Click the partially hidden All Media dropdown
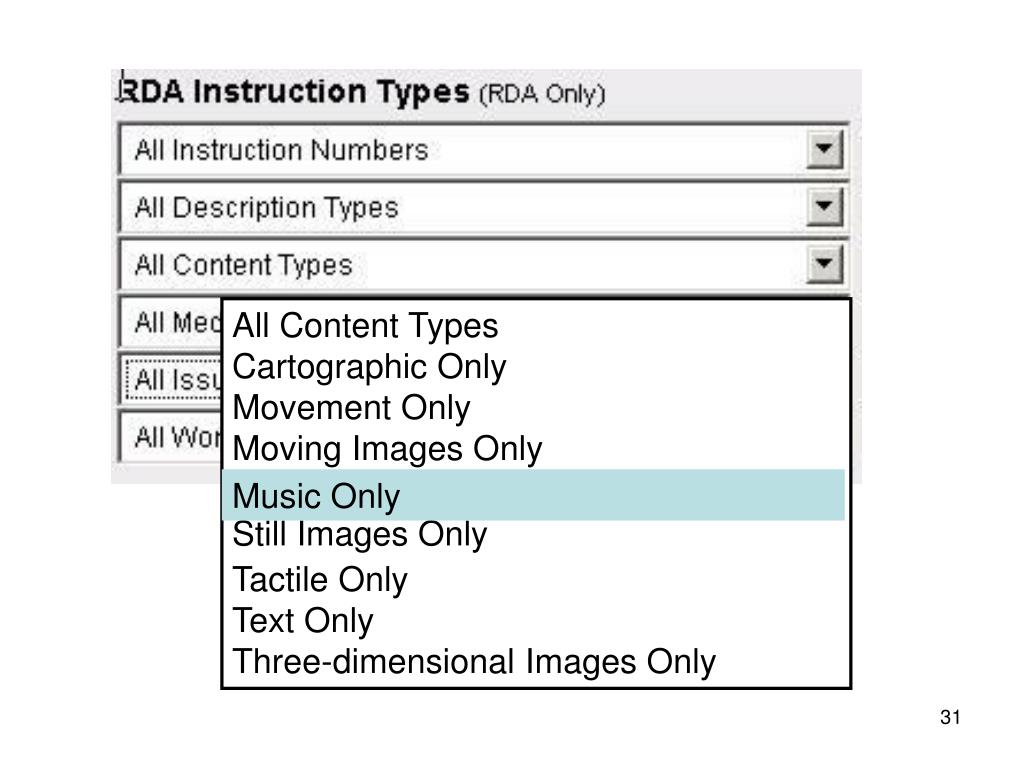The height and width of the screenshot is (768, 1024). [x=171, y=322]
